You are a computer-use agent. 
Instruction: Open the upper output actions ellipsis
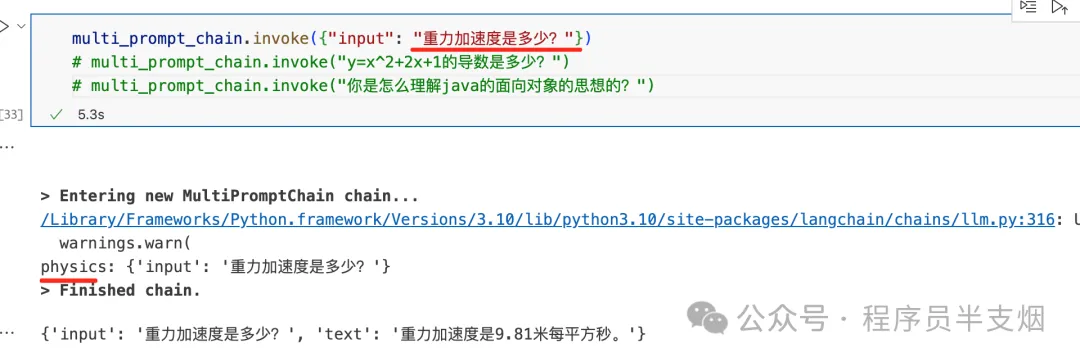click(x=5, y=145)
